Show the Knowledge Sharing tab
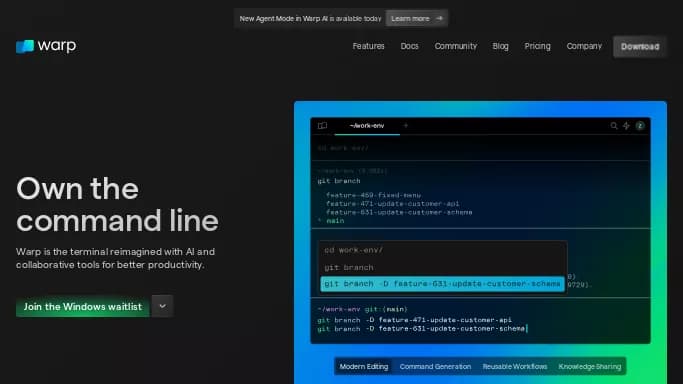Viewport: 683px width, 384px height. [590, 367]
